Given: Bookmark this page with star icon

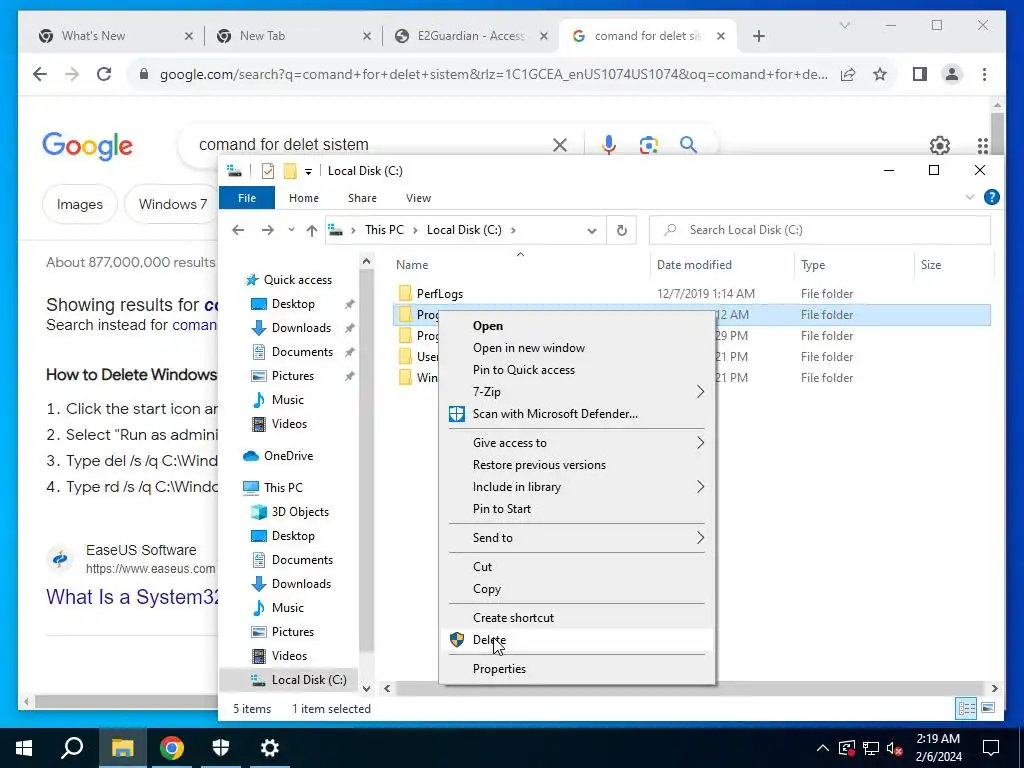Looking at the screenshot, I should click(880, 74).
